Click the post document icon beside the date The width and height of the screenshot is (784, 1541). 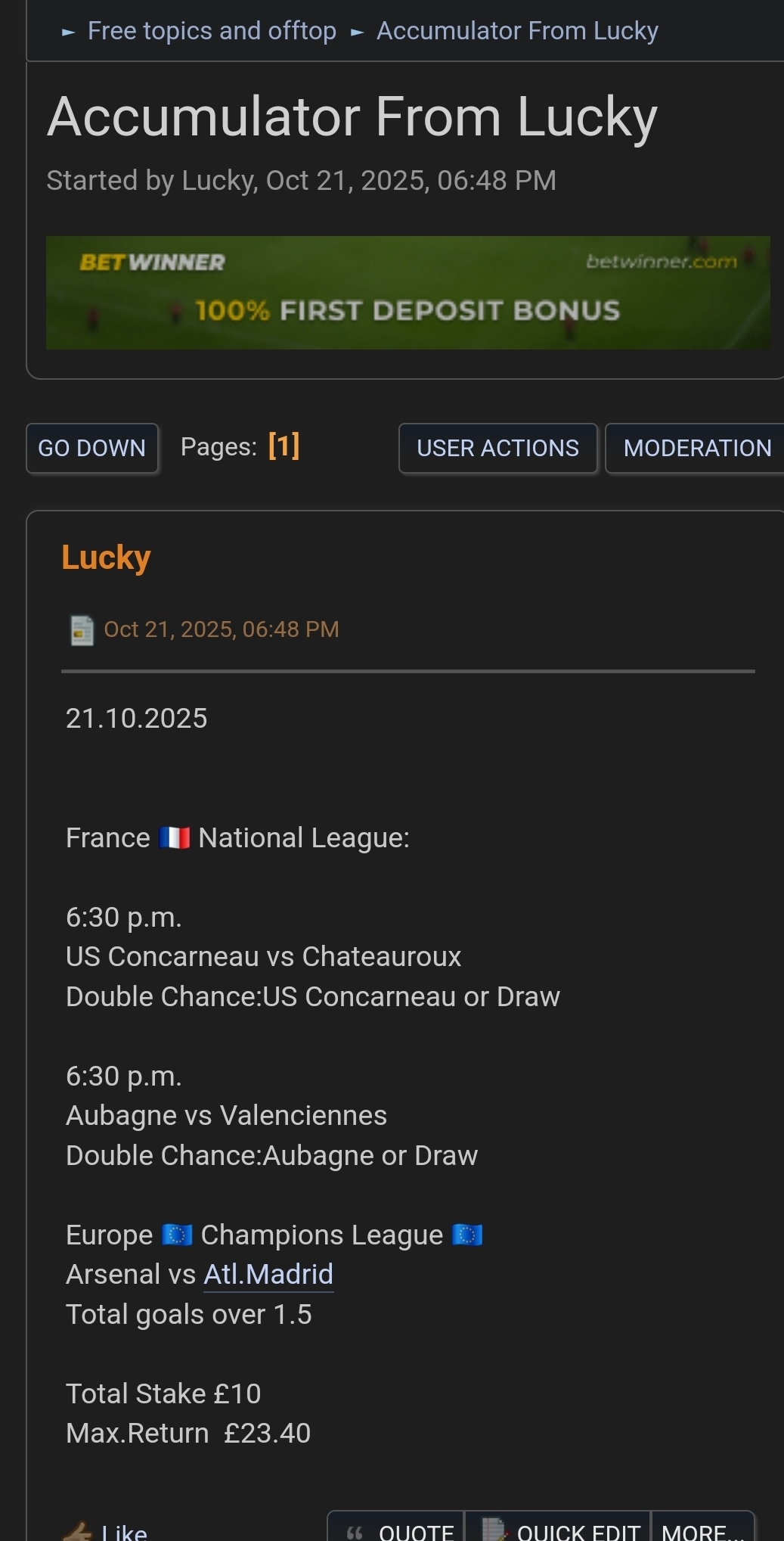[82, 630]
